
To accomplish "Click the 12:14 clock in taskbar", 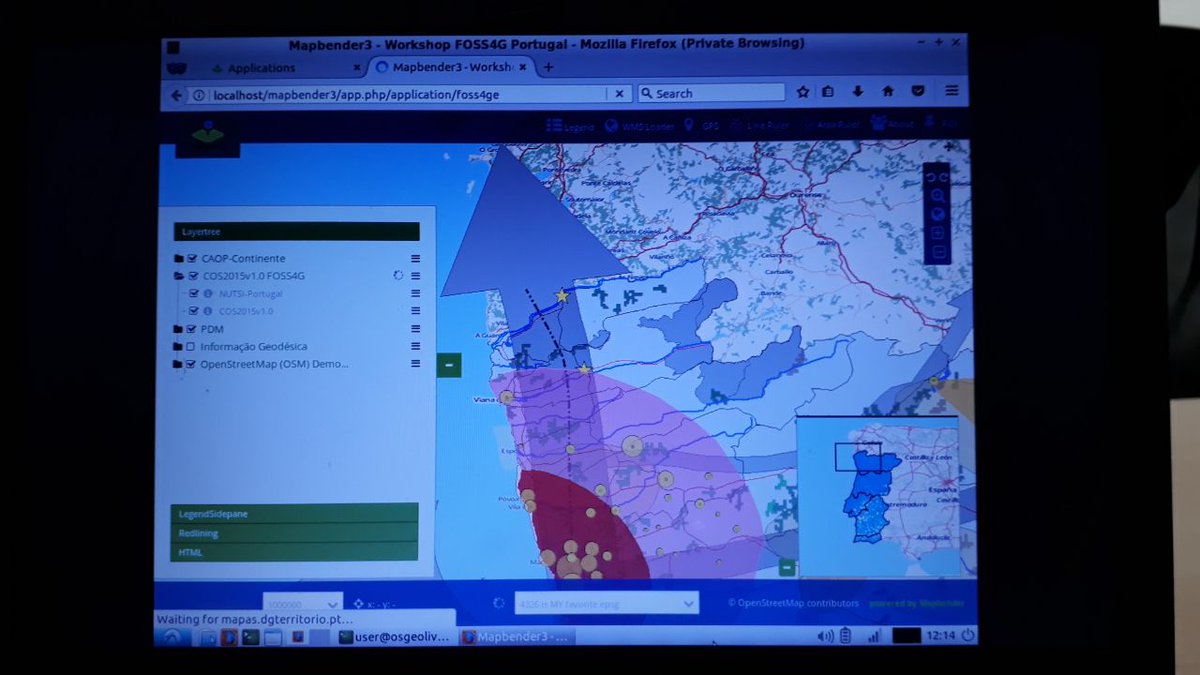I will pos(940,635).
